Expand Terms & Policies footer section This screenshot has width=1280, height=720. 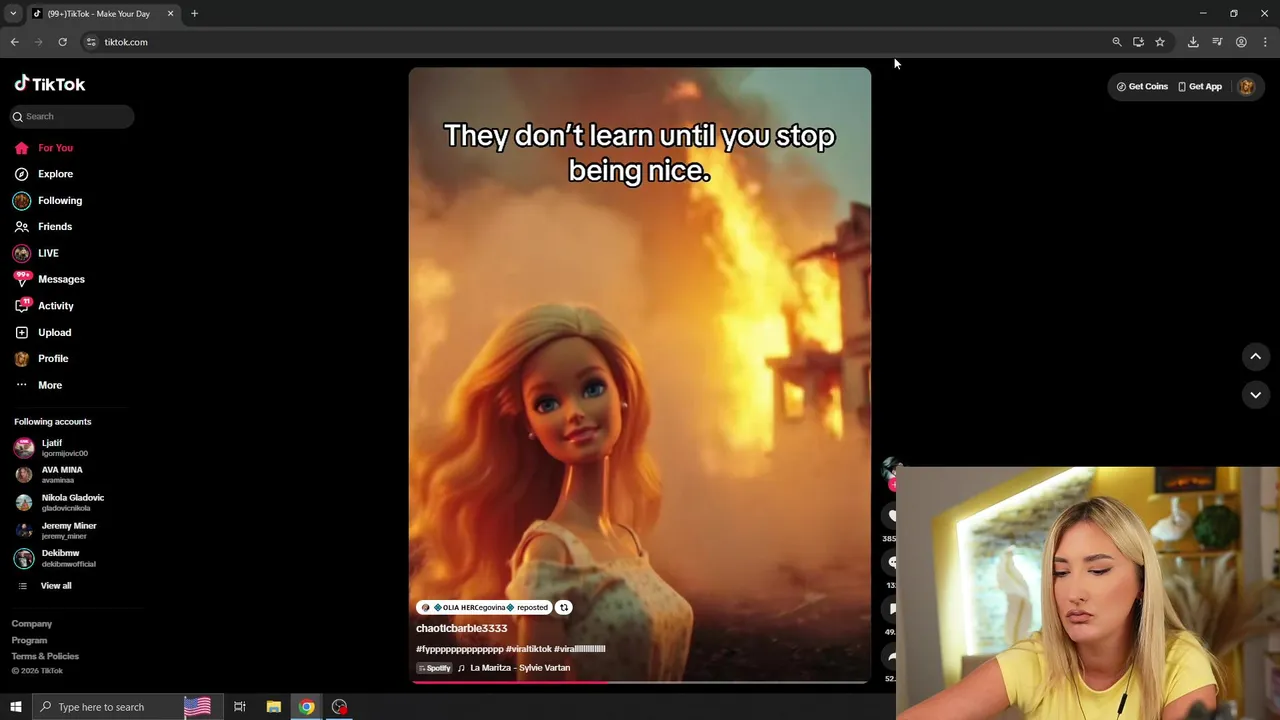point(45,656)
